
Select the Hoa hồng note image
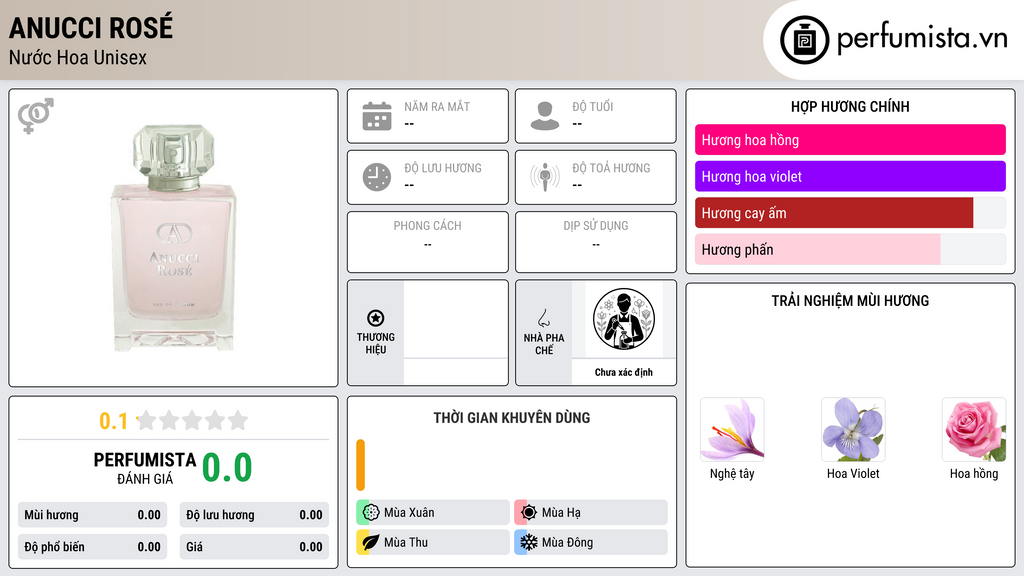(x=974, y=430)
